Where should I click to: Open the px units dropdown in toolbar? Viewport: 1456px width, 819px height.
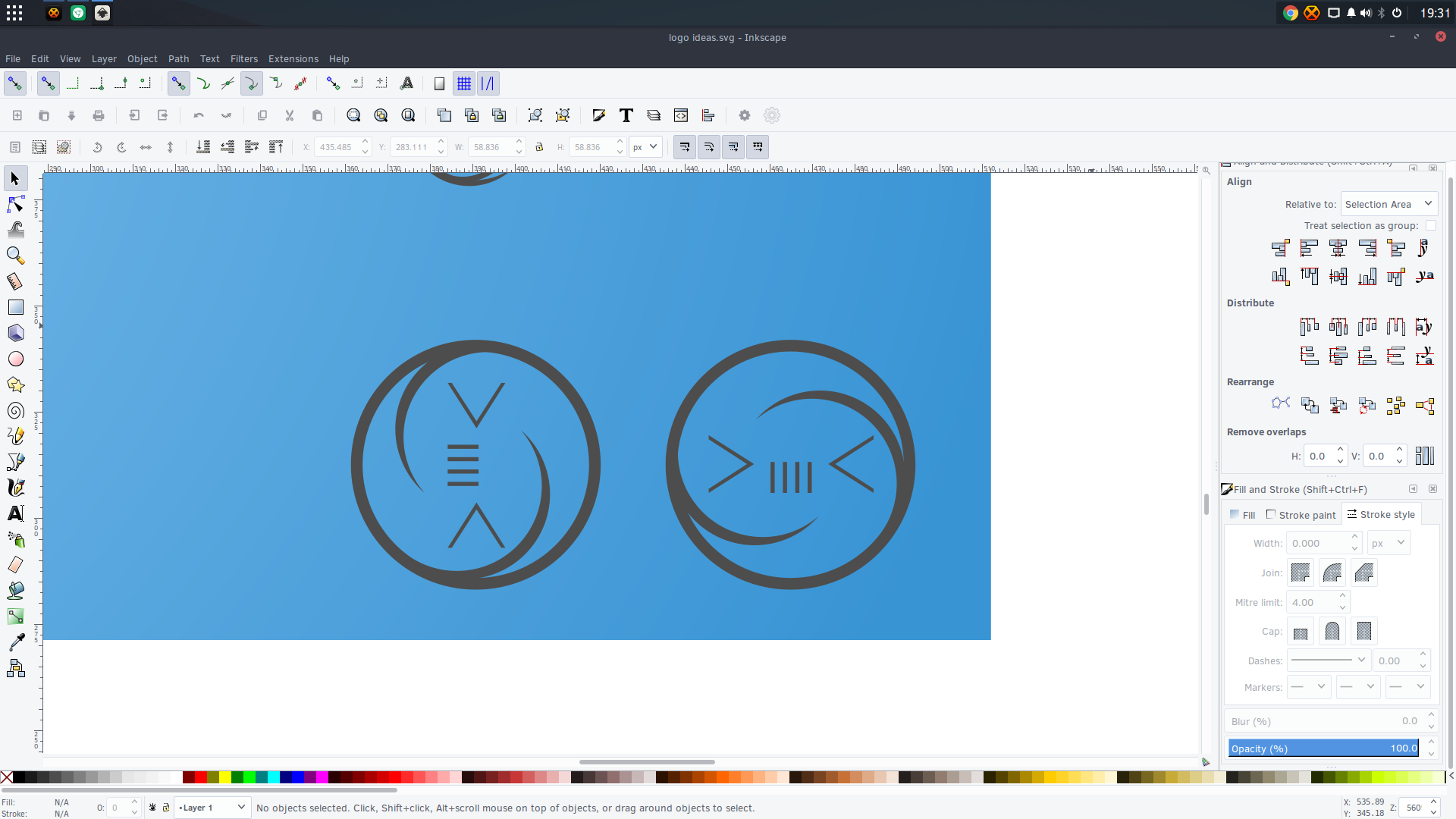pos(645,147)
